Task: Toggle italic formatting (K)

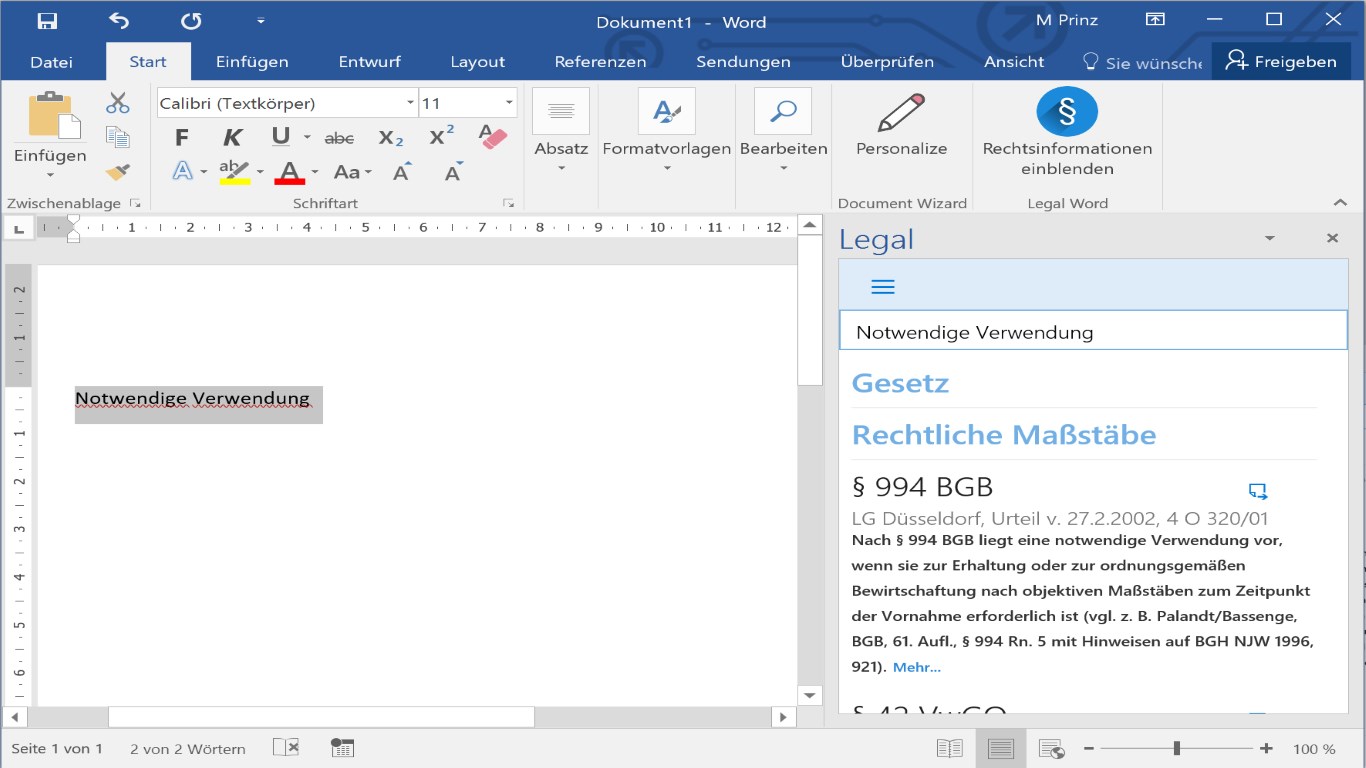Action: click(x=233, y=138)
